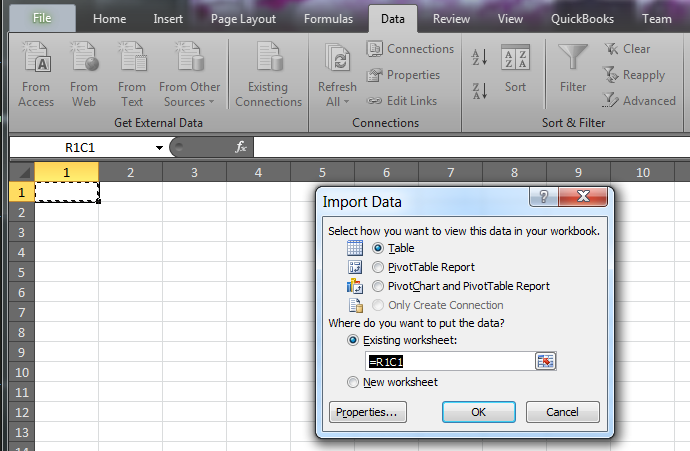Screen dimensions: 690x451
Task: Click the From Access icon
Action: pyautogui.click(x=36, y=56)
